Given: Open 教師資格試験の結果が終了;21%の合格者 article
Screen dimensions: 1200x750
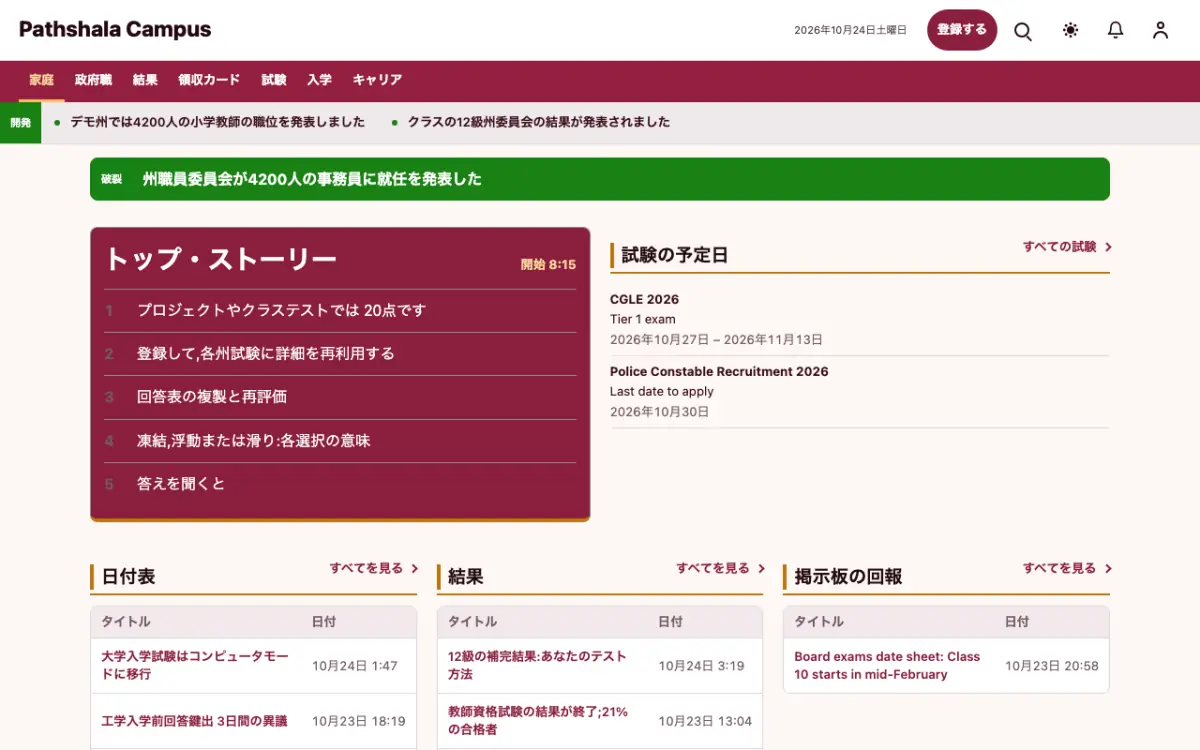Looking at the screenshot, I should pyautogui.click(x=538, y=721).
